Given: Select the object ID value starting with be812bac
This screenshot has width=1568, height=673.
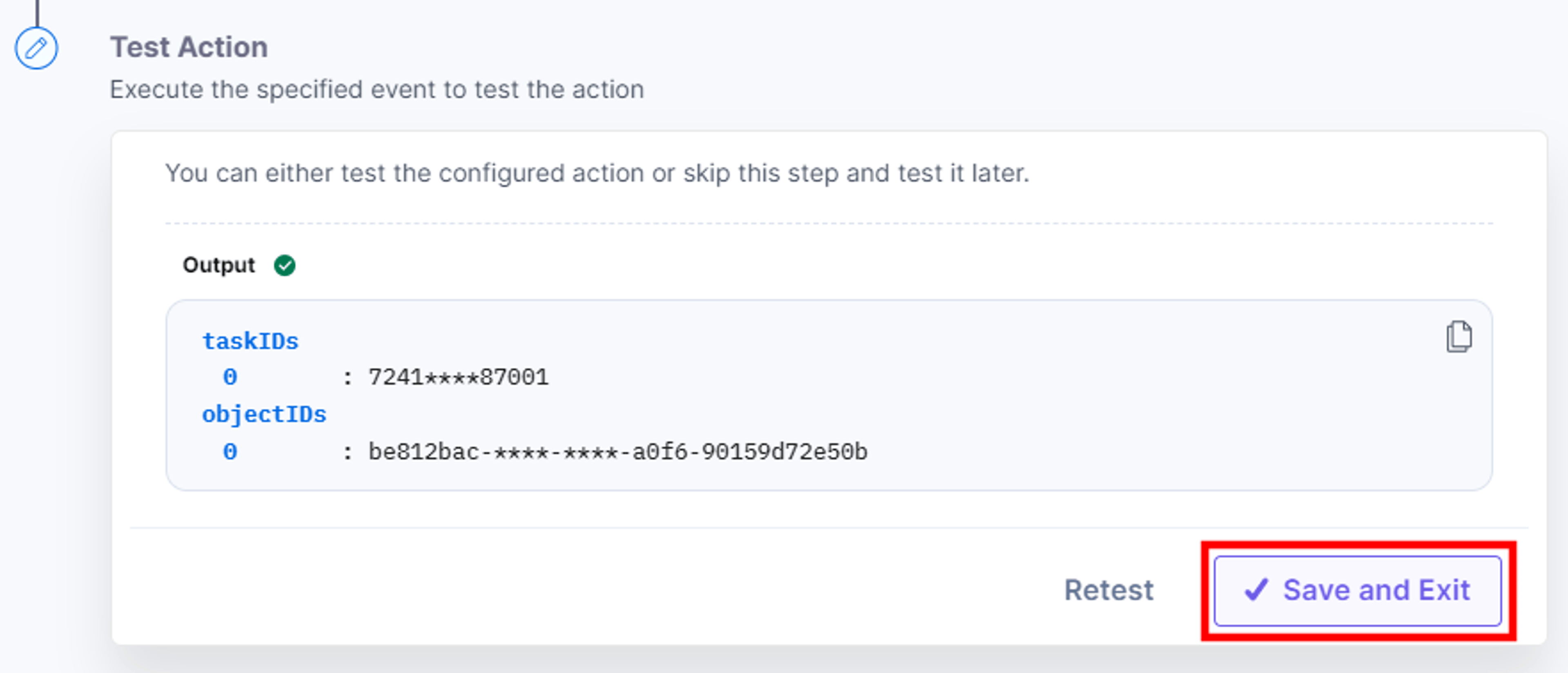Looking at the screenshot, I should point(618,452).
